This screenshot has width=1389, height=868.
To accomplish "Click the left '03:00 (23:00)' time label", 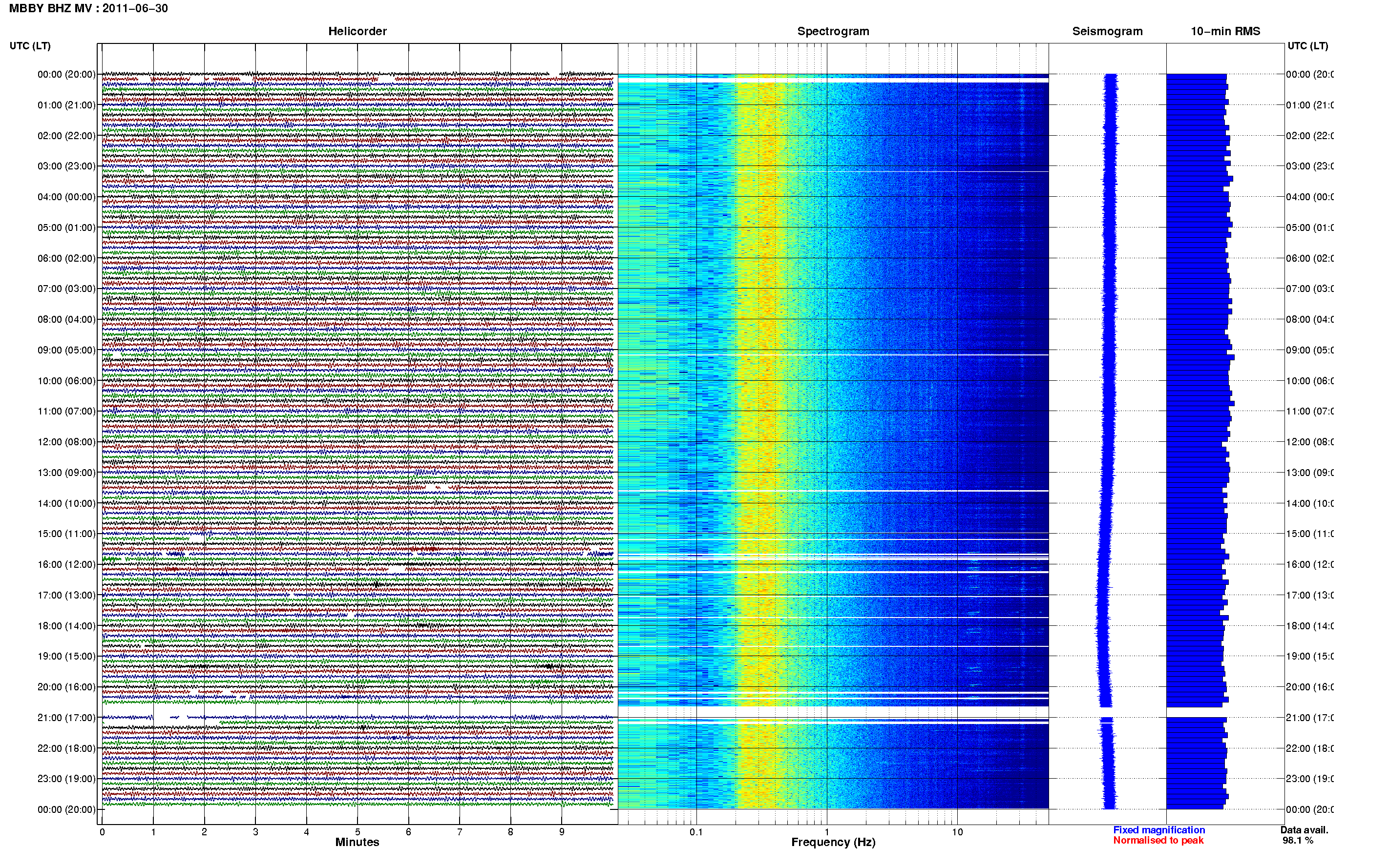I will point(66,166).
